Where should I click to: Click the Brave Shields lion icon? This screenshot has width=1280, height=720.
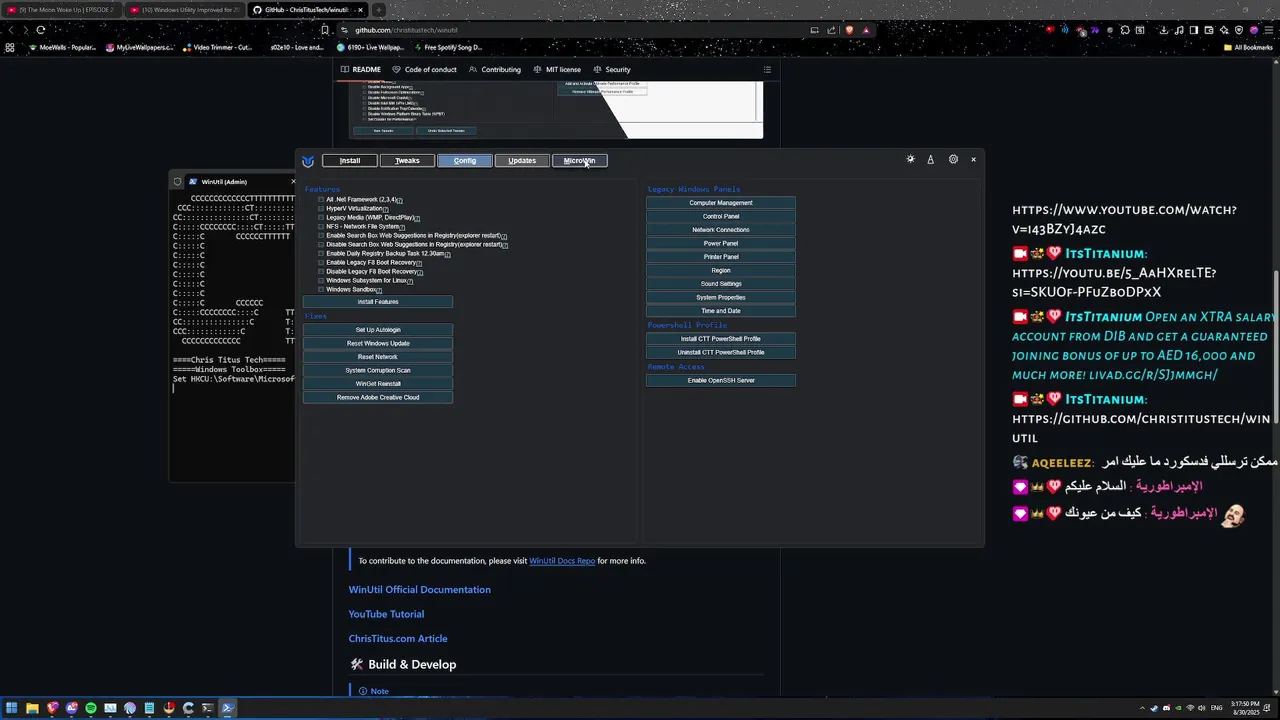pyautogui.click(x=849, y=30)
